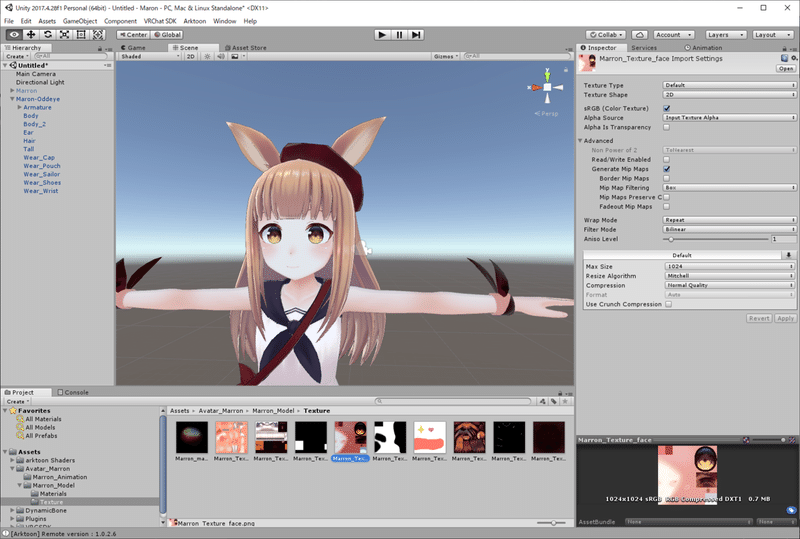Switch to the Asset Store tab
This screenshot has height=539, width=800.
245,47
